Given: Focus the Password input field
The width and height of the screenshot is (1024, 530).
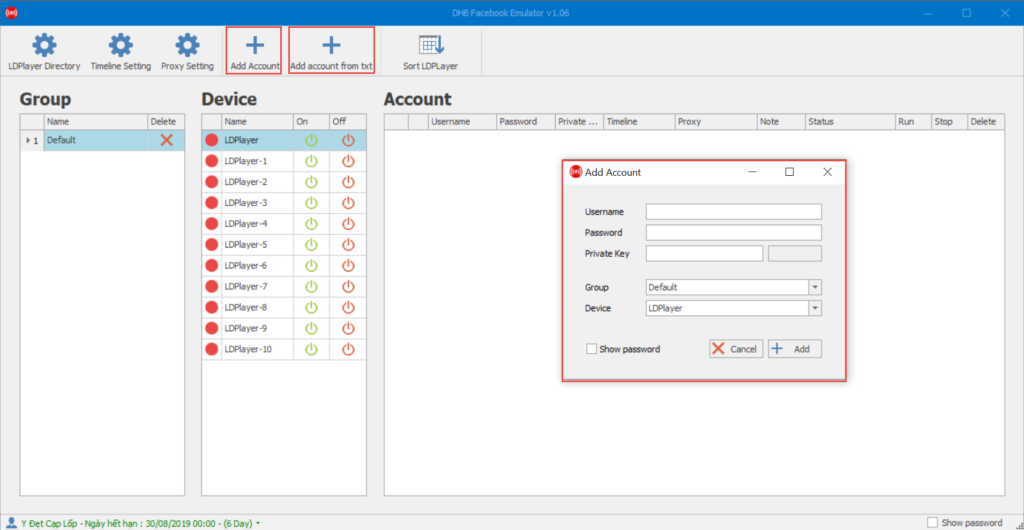Looking at the screenshot, I should point(733,233).
